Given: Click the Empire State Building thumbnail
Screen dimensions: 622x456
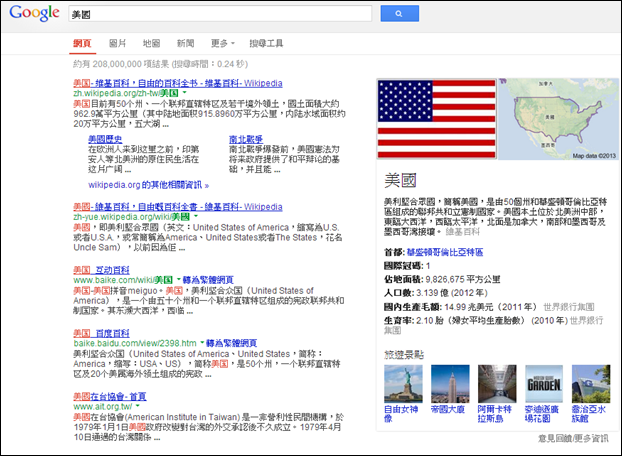Looking at the screenshot, I should [x=450, y=384].
